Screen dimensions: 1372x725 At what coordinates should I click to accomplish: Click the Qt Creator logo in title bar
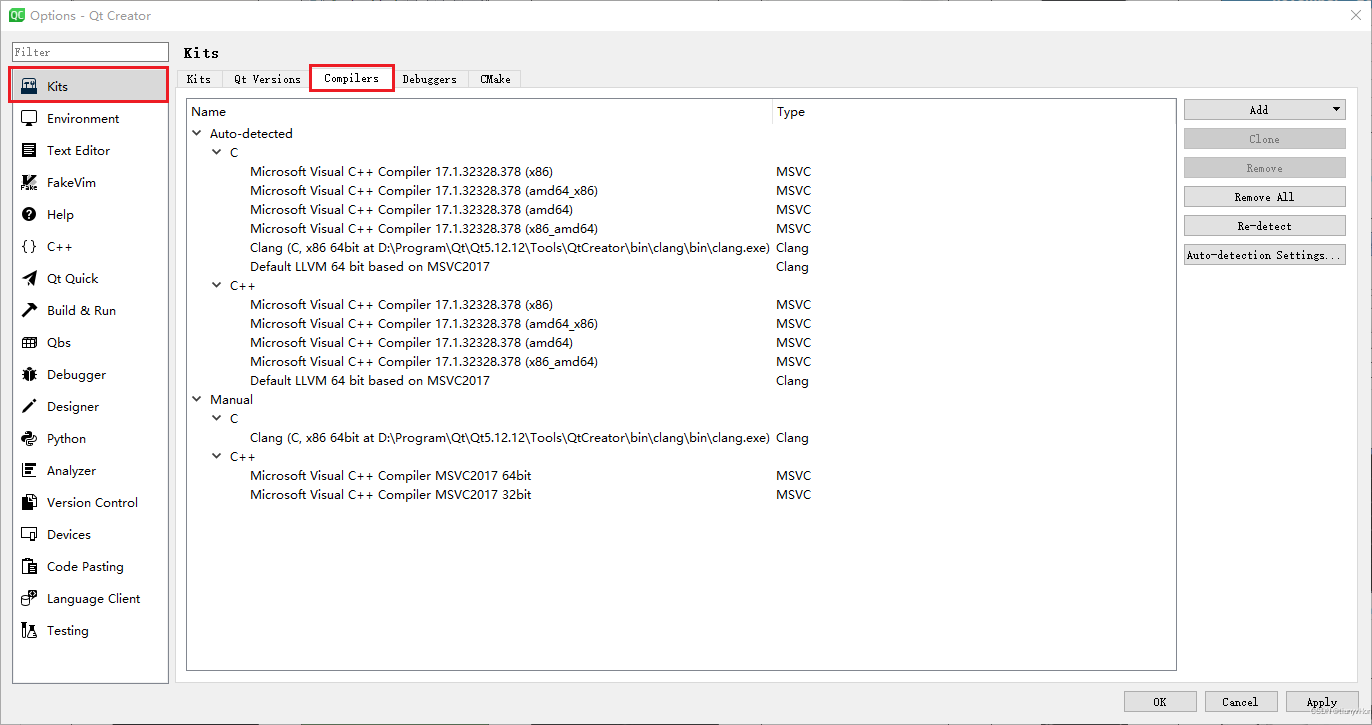[x=16, y=15]
